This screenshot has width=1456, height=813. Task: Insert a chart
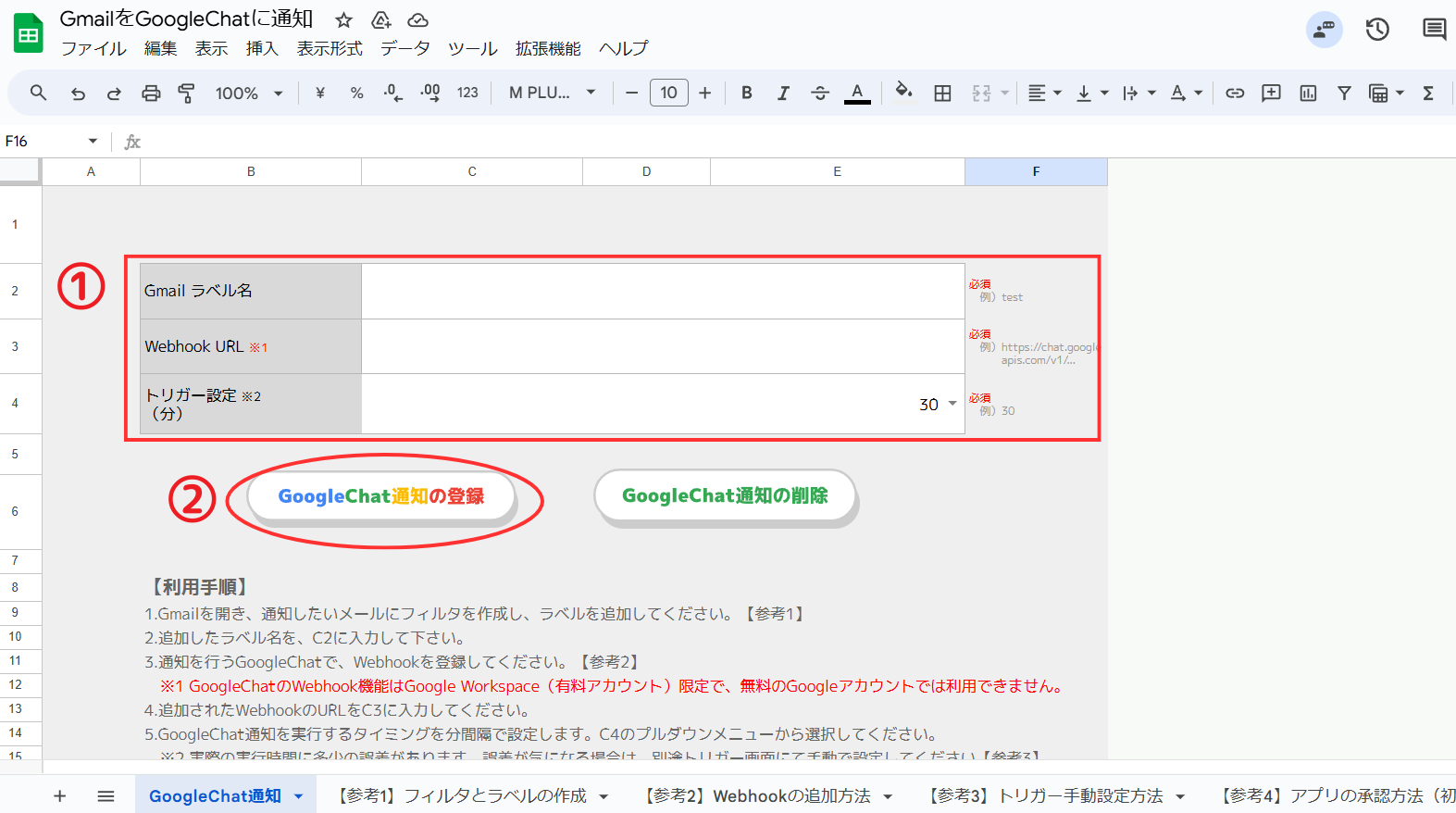tap(1308, 93)
